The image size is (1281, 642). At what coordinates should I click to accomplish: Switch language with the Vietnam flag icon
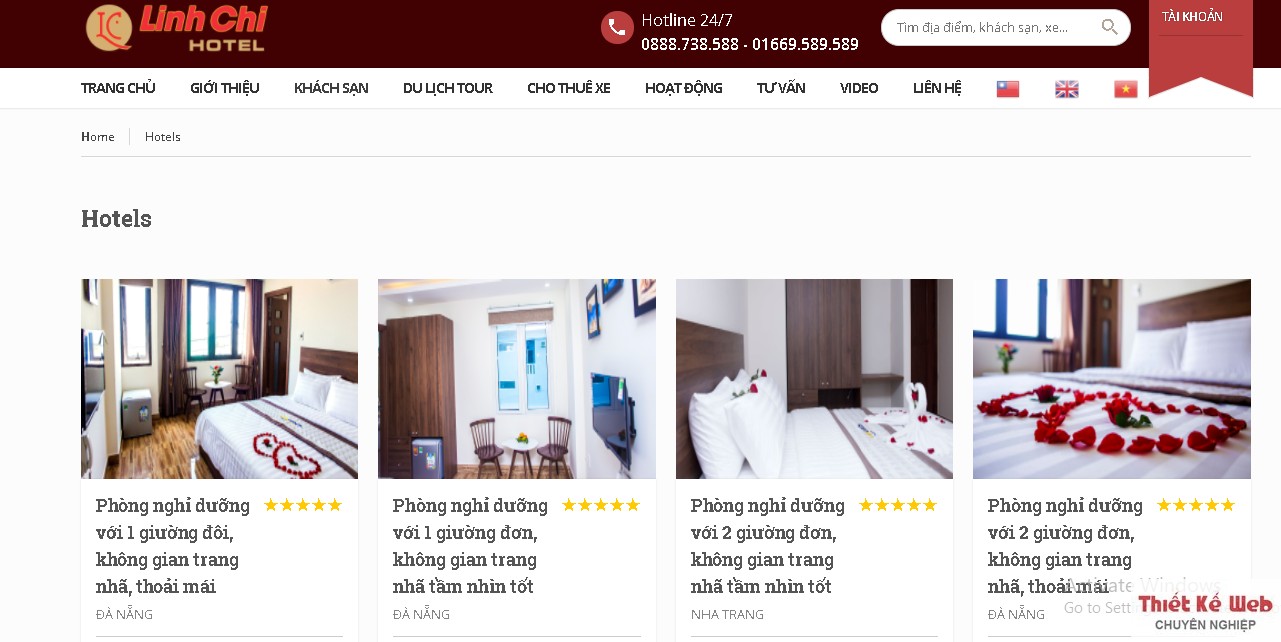click(x=1126, y=89)
